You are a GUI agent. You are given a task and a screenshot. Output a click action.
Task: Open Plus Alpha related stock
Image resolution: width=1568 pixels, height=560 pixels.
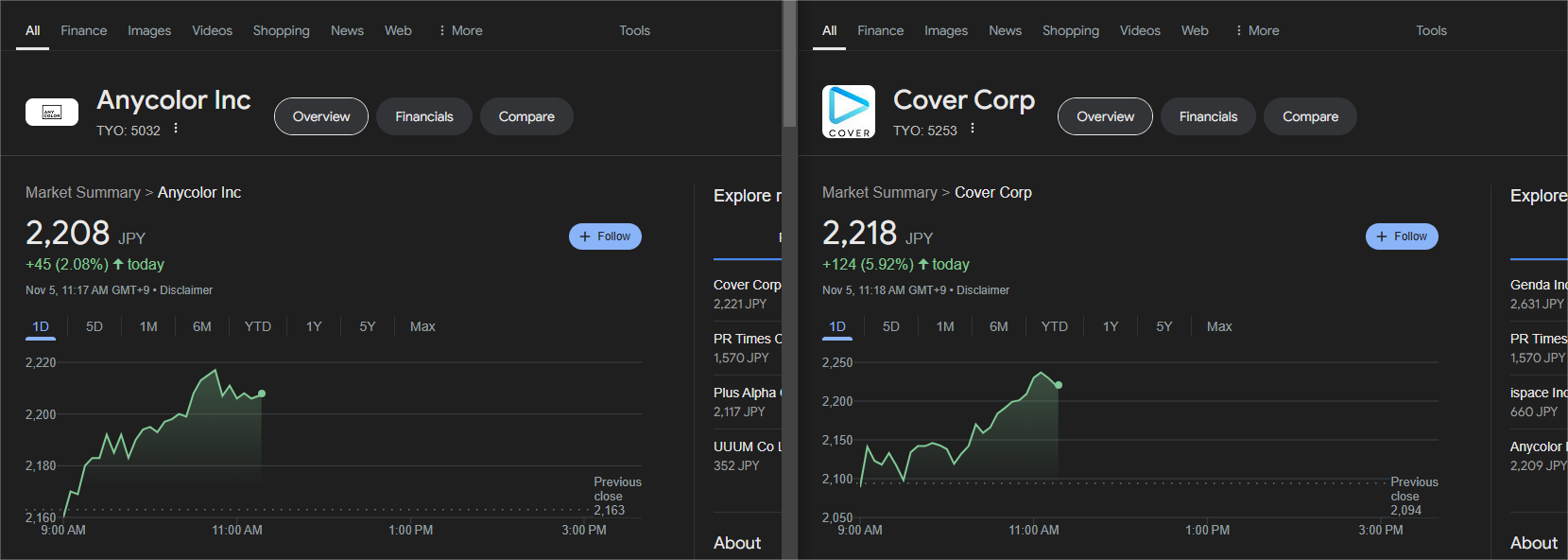click(748, 401)
